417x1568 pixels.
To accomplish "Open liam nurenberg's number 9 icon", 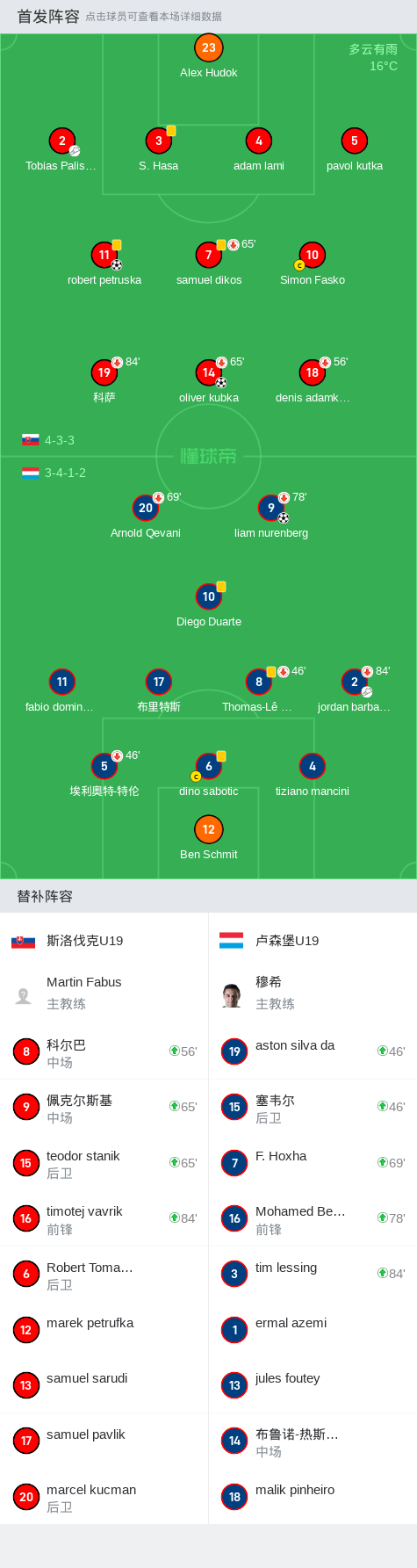I will coord(271,508).
